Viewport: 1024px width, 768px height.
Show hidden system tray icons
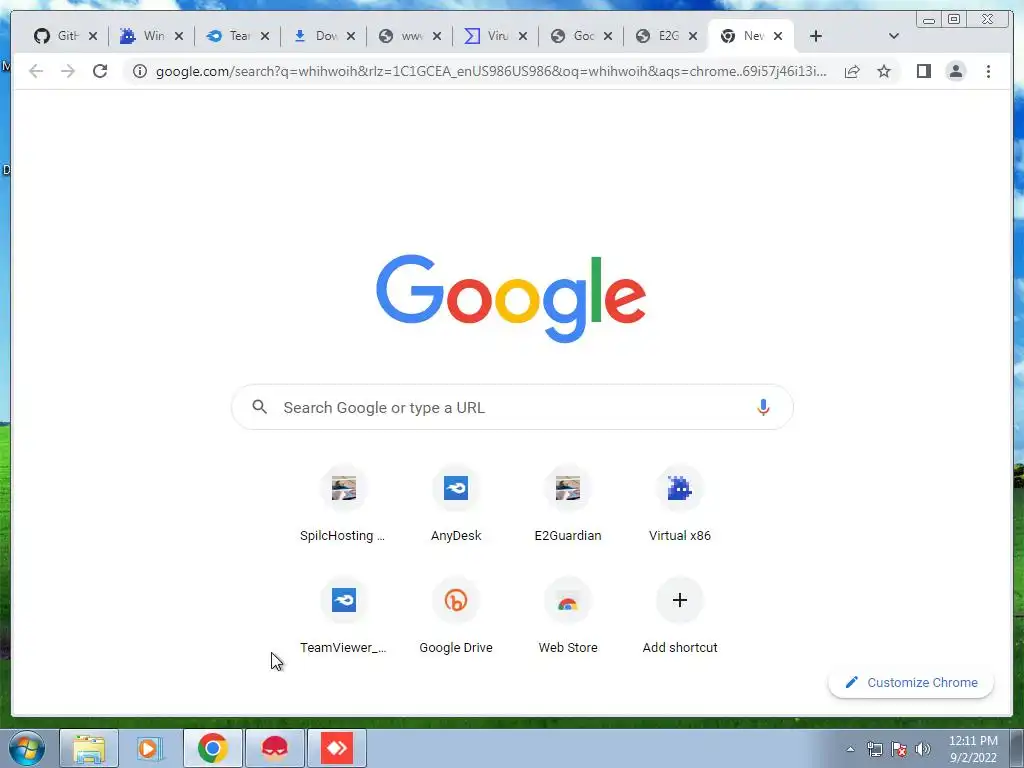[850, 749]
